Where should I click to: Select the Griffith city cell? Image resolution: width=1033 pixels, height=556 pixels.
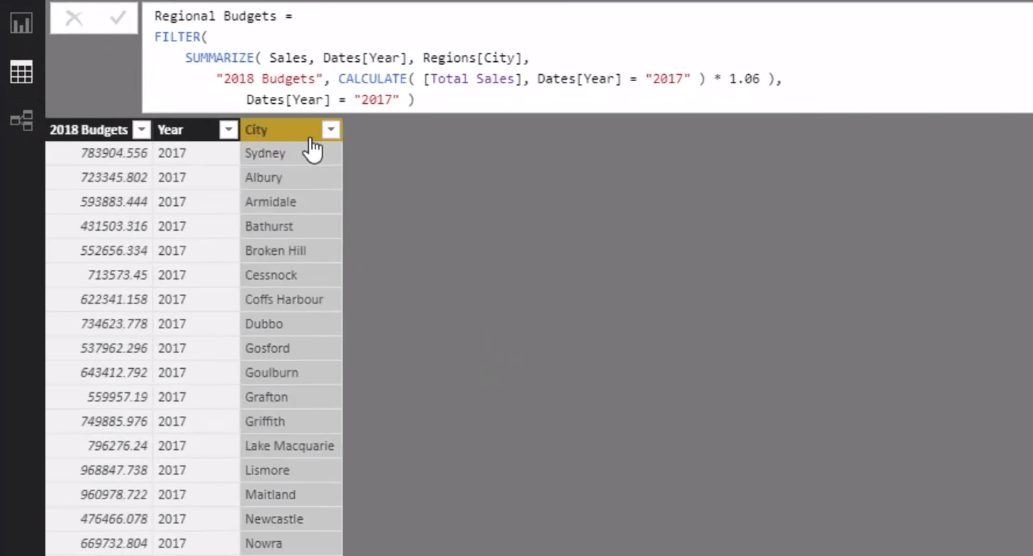click(291, 421)
